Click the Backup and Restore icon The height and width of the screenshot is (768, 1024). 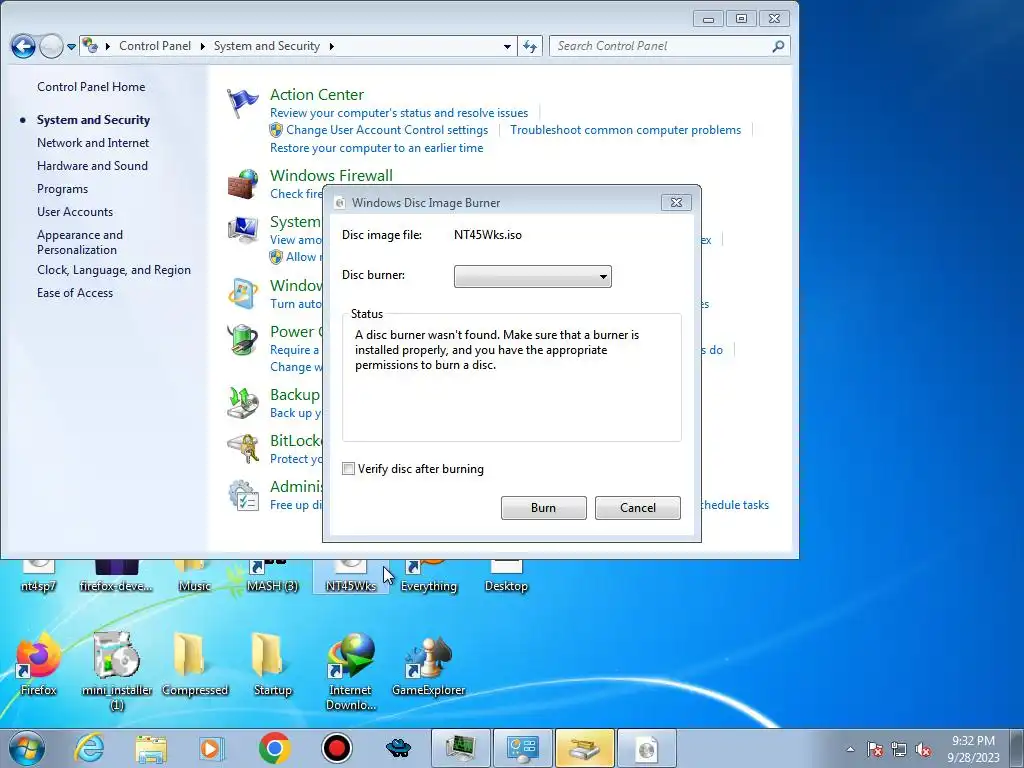pos(242,402)
